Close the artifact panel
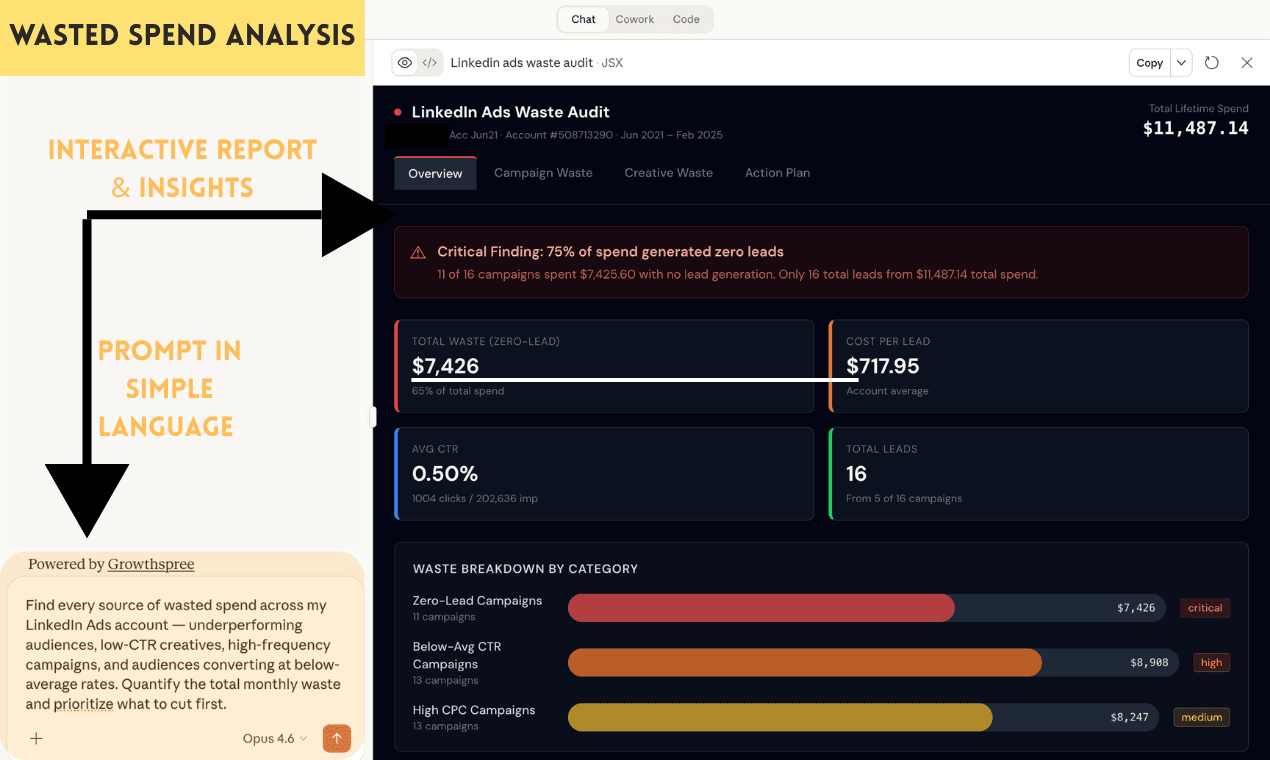Image resolution: width=1270 pixels, height=760 pixels. 1246,62
